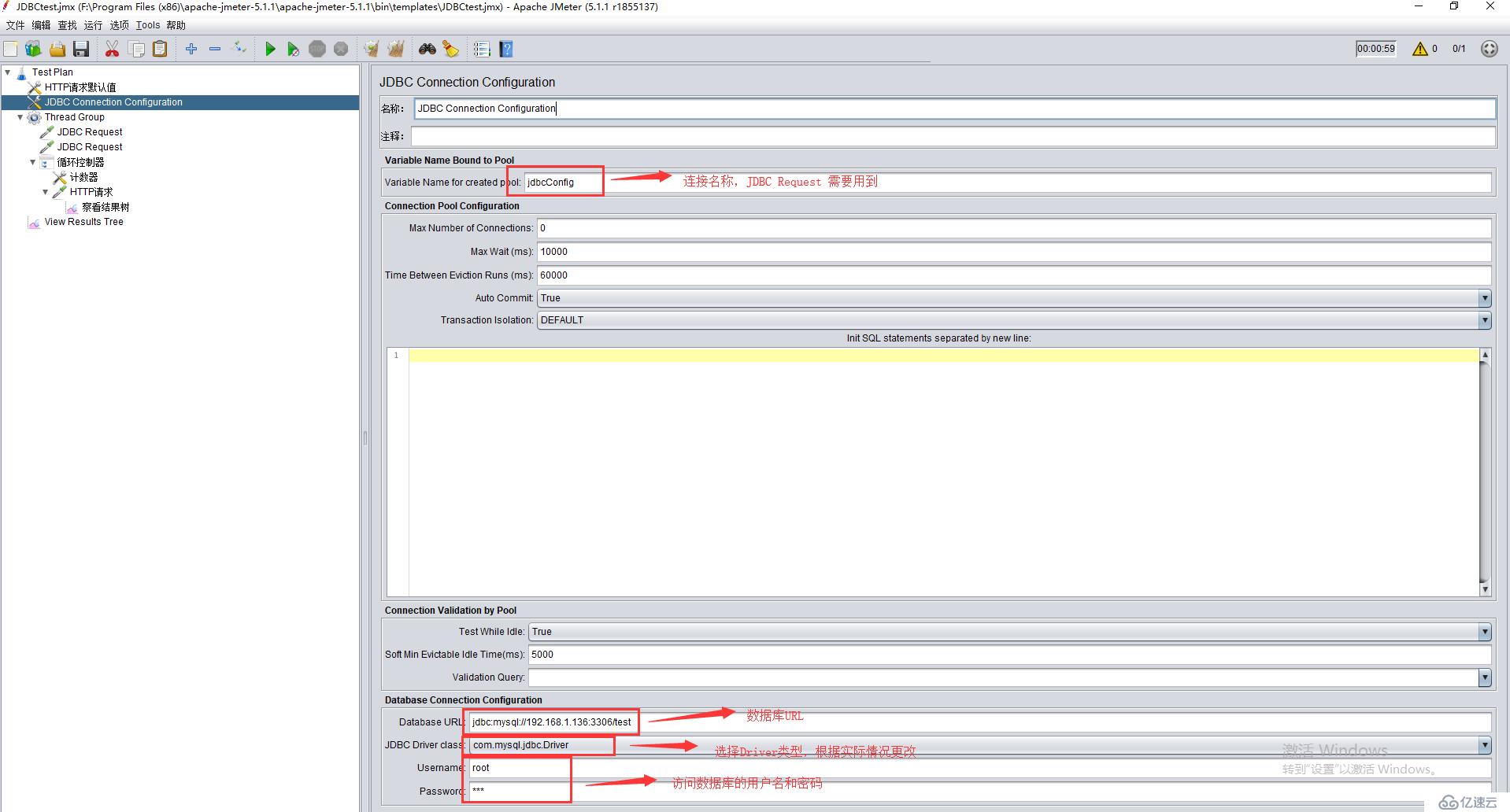This screenshot has width=1510, height=812.
Task: Select JDBC Connection Configuration tree node
Action: (113, 102)
